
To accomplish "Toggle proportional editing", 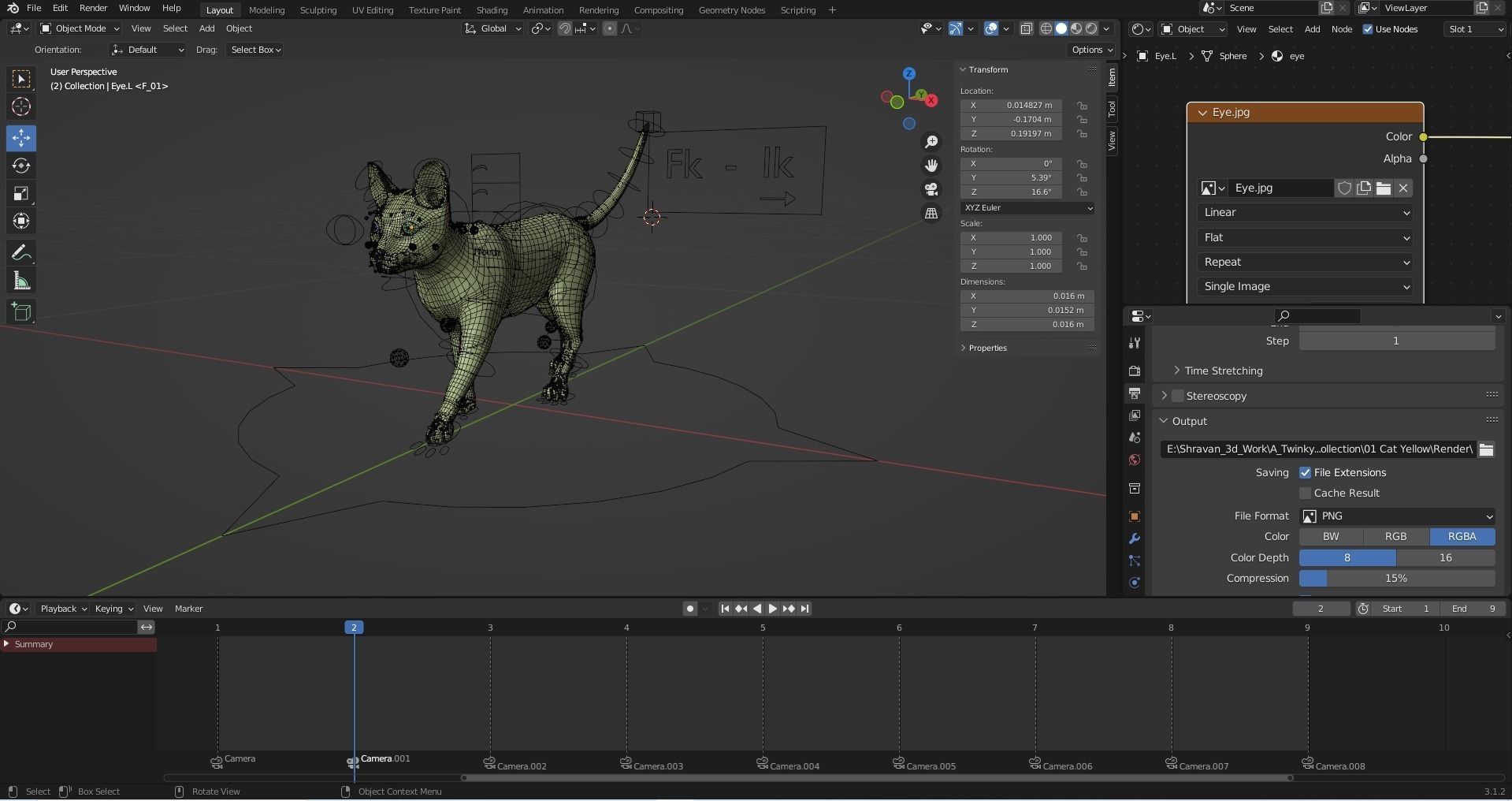I will pyautogui.click(x=609, y=28).
